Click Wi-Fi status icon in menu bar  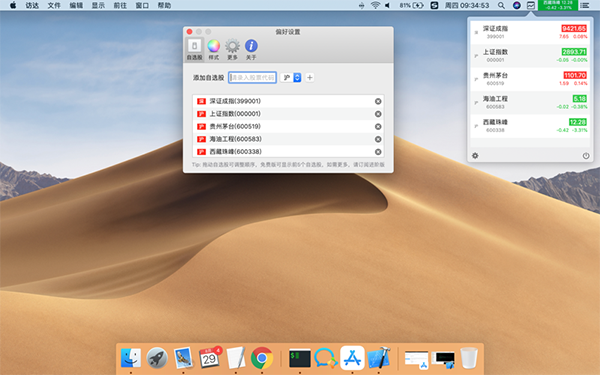point(375,5)
